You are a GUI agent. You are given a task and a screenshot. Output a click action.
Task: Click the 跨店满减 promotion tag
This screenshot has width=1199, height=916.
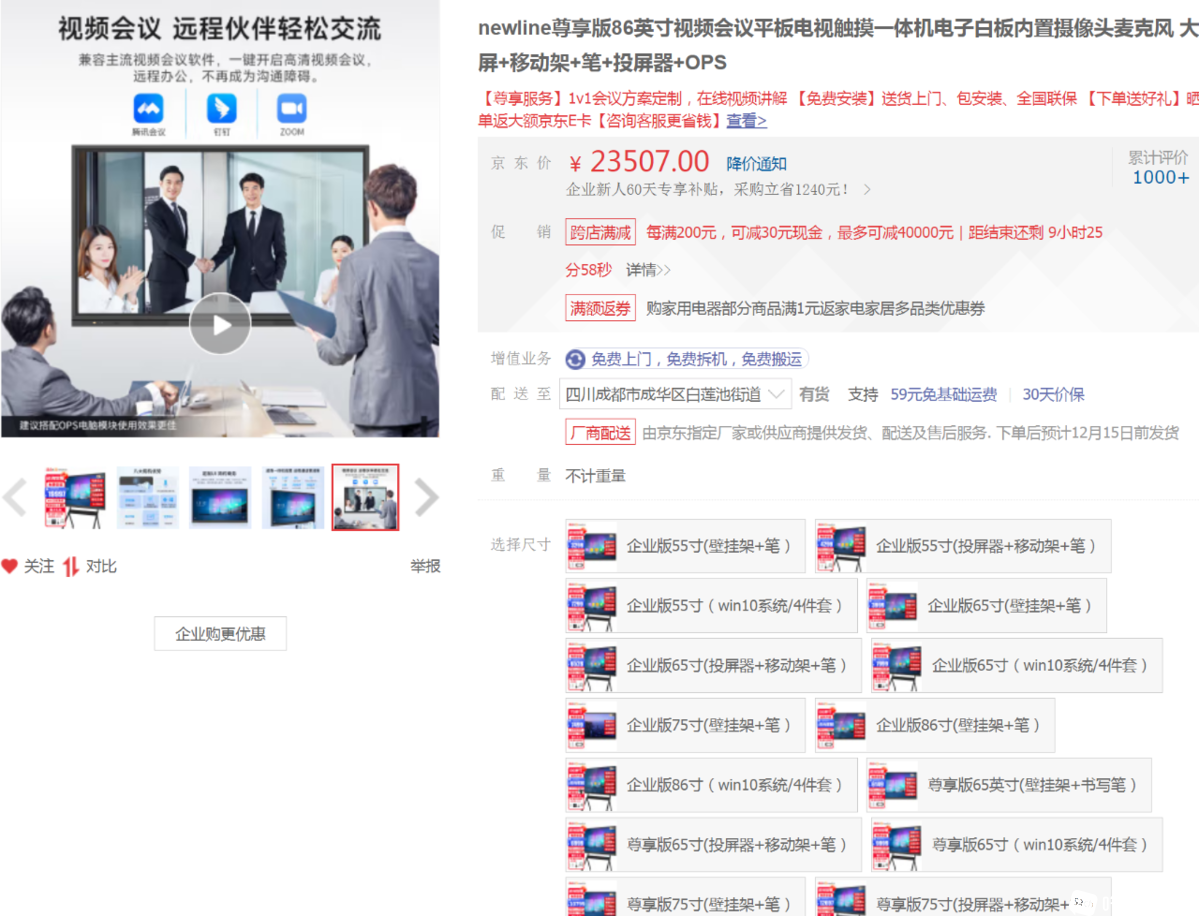(600, 232)
